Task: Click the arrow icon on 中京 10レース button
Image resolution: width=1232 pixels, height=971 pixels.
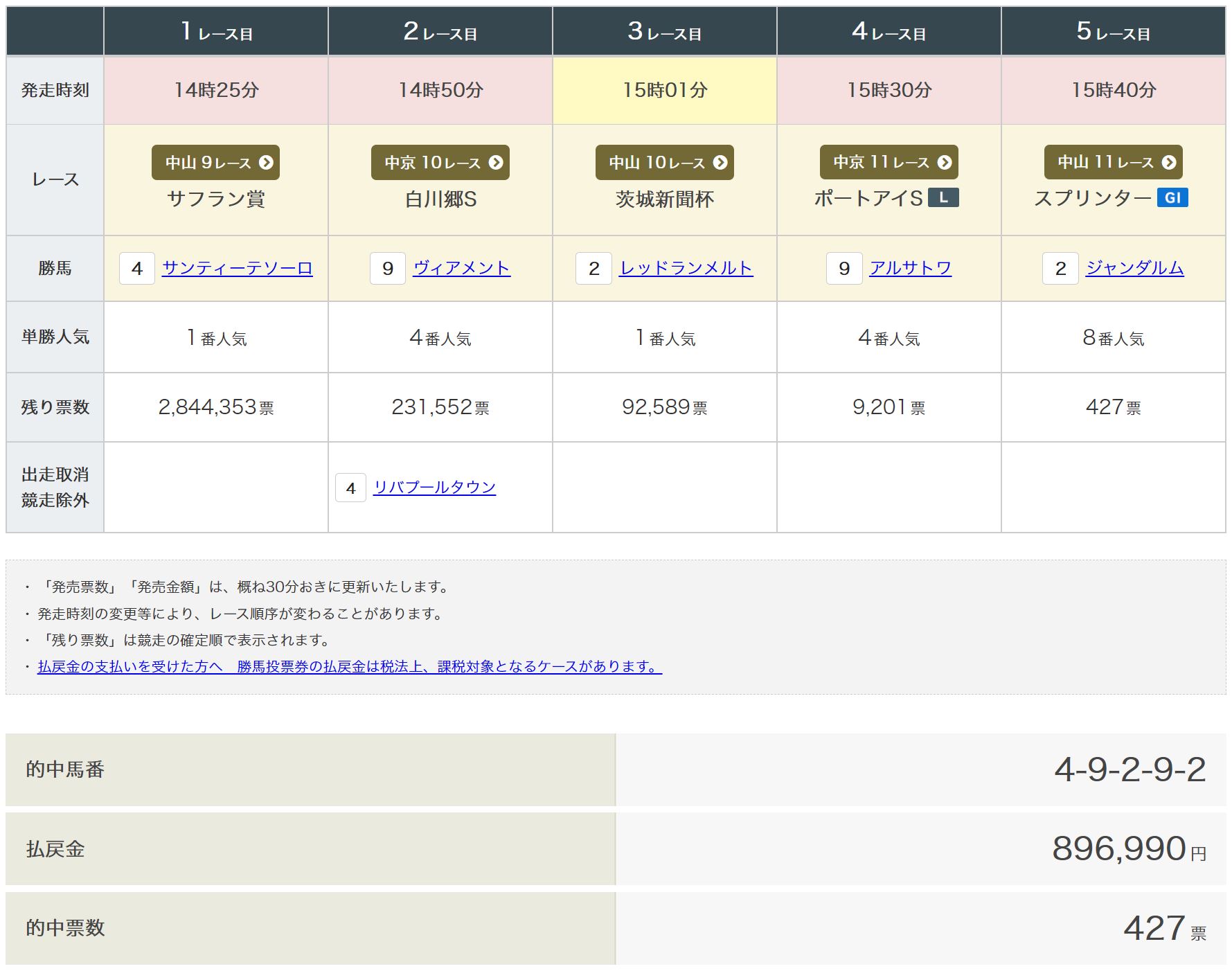Action: (496, 163)
